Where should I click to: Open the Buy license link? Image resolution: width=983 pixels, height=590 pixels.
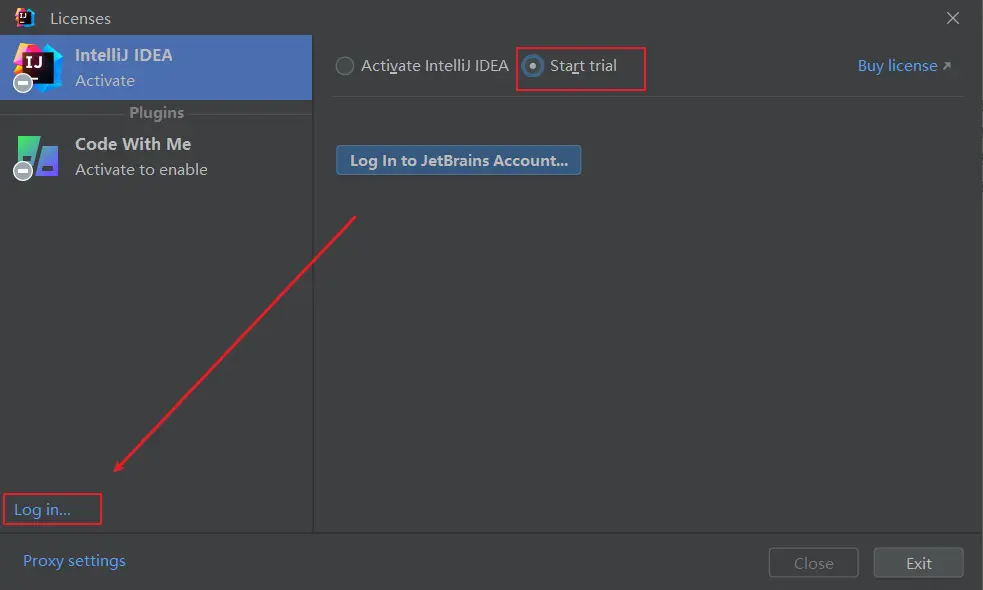pyautogui.click(x=897, y=66)
